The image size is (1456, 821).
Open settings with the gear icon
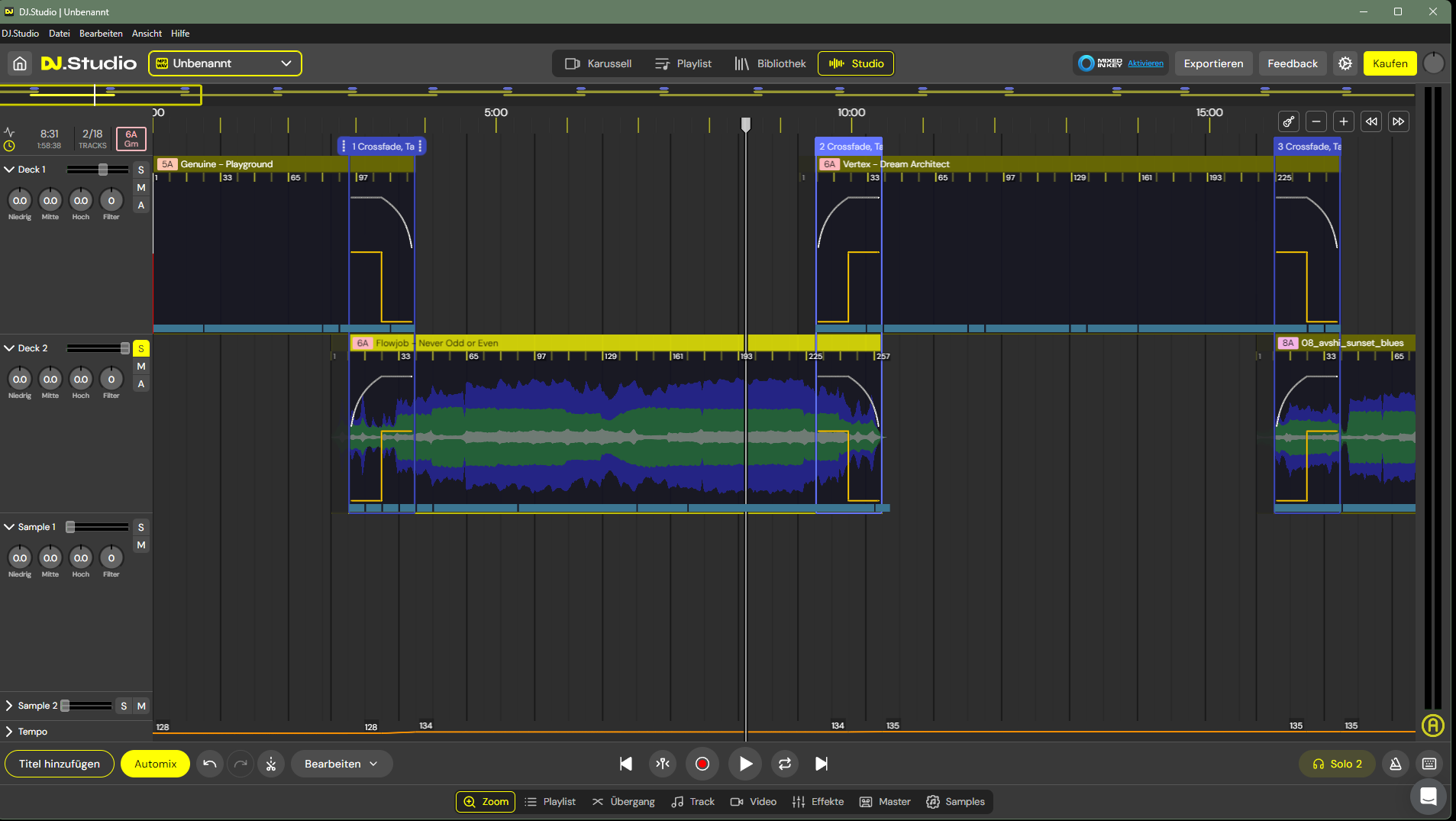click(1345, 63)
